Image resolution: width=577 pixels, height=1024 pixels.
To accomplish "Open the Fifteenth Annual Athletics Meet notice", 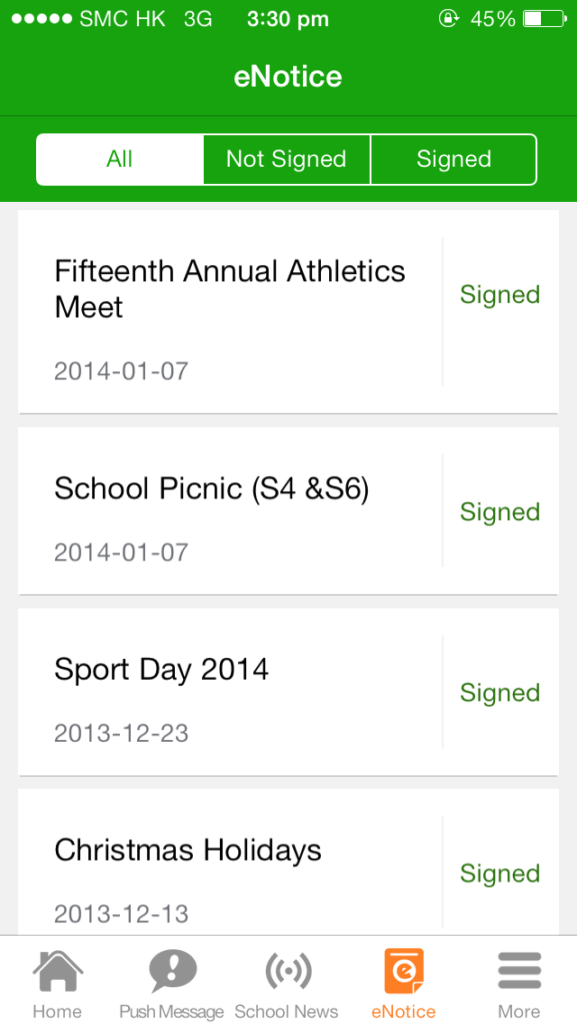I will coord(229,290).
